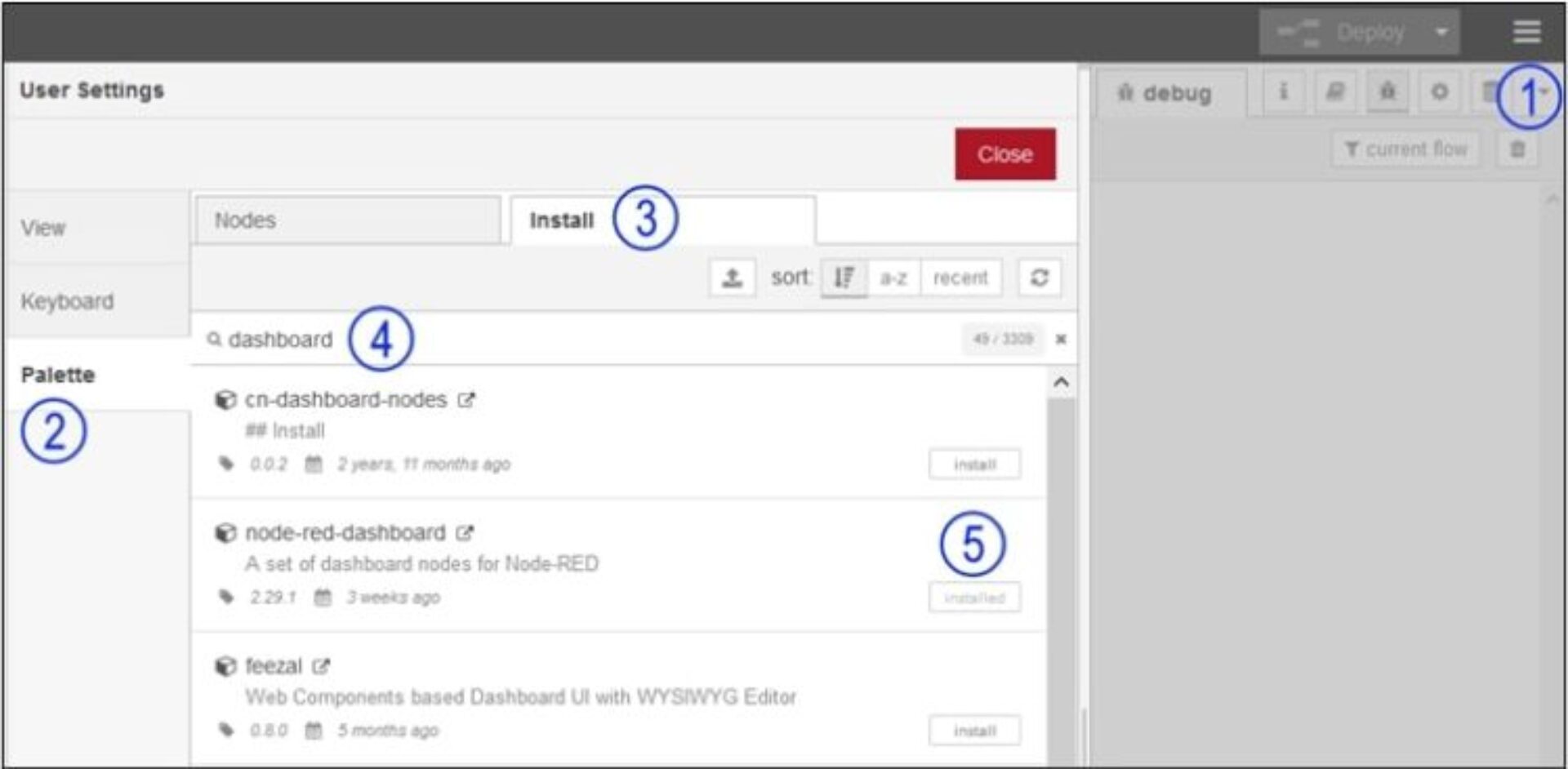Open the current flow filter dropdown

(x=1405, y=149)
